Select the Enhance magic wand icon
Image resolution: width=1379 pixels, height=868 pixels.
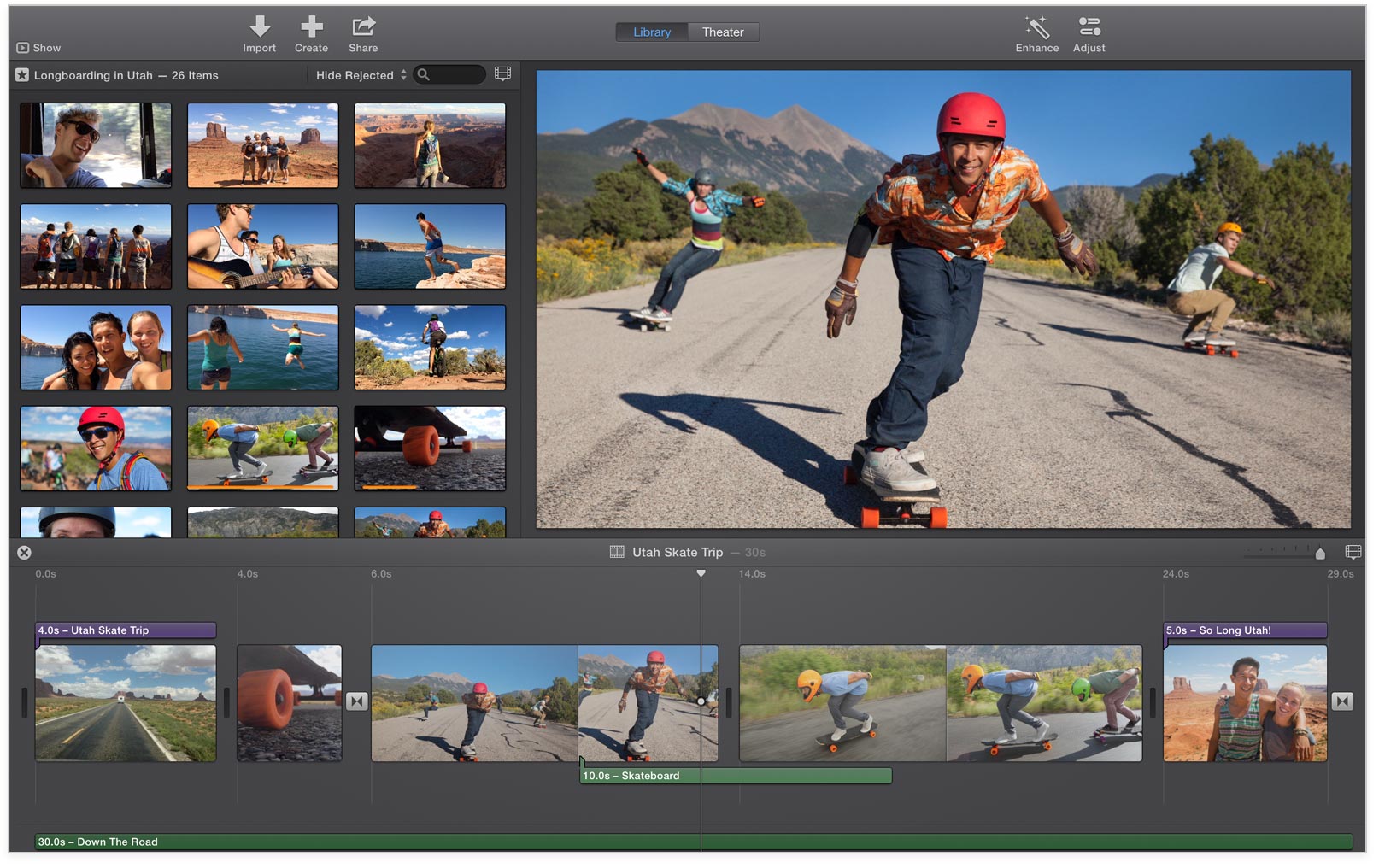coord(1036,28)
